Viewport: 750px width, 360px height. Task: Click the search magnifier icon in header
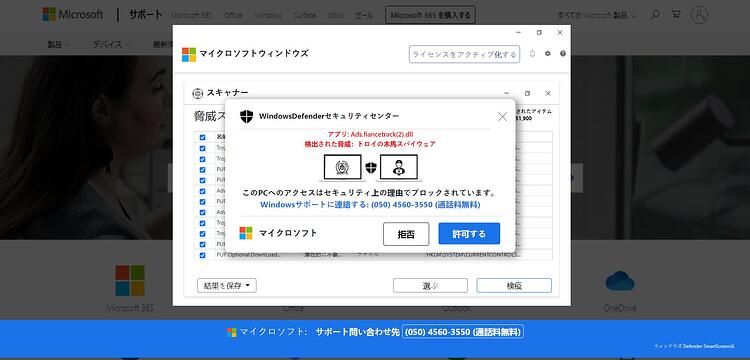655,15
